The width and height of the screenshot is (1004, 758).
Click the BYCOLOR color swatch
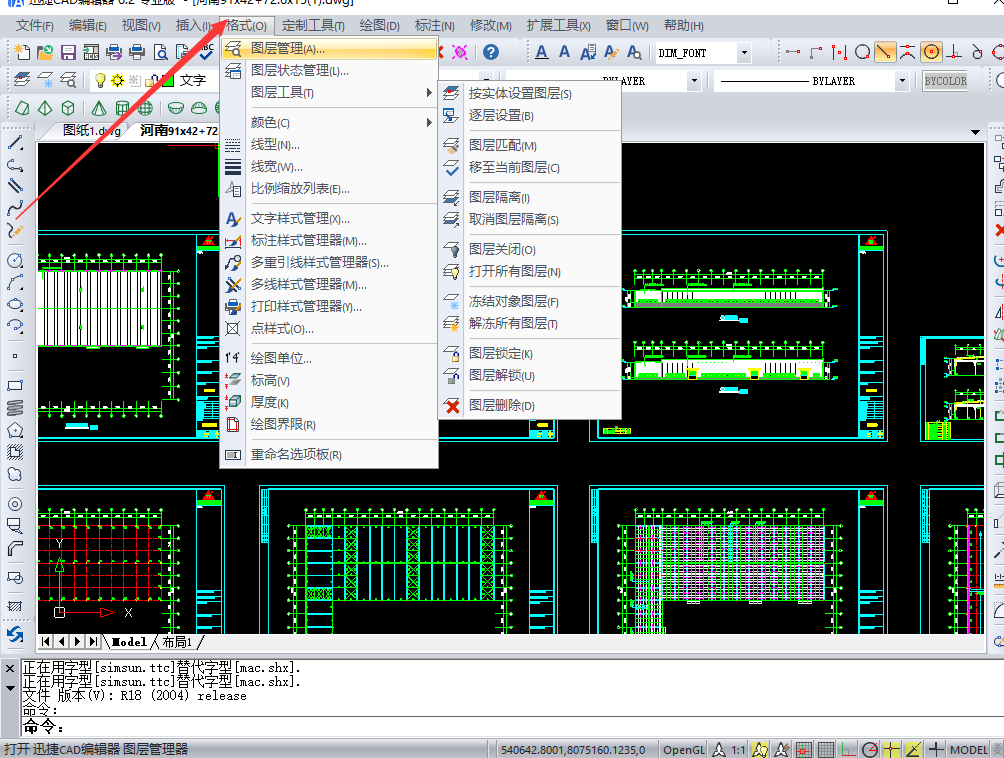point(945,79)
